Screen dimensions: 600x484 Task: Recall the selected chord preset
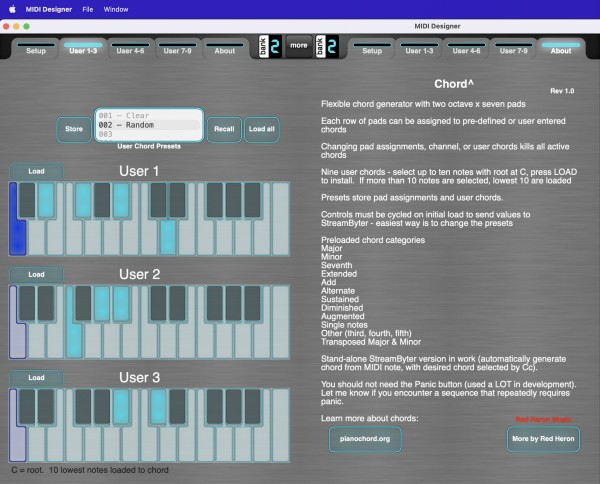[224, 129]
